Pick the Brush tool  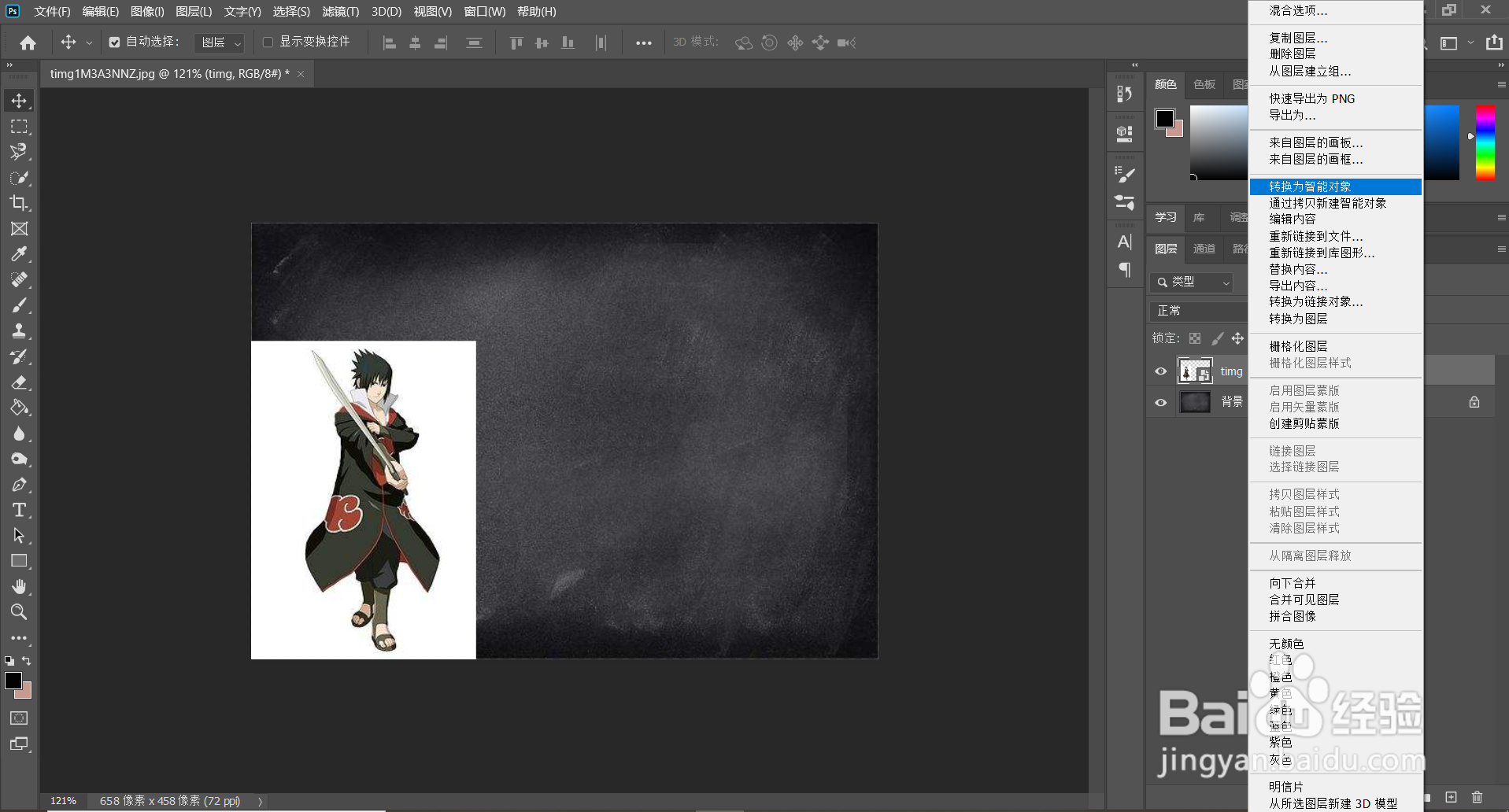coord(19,305)
